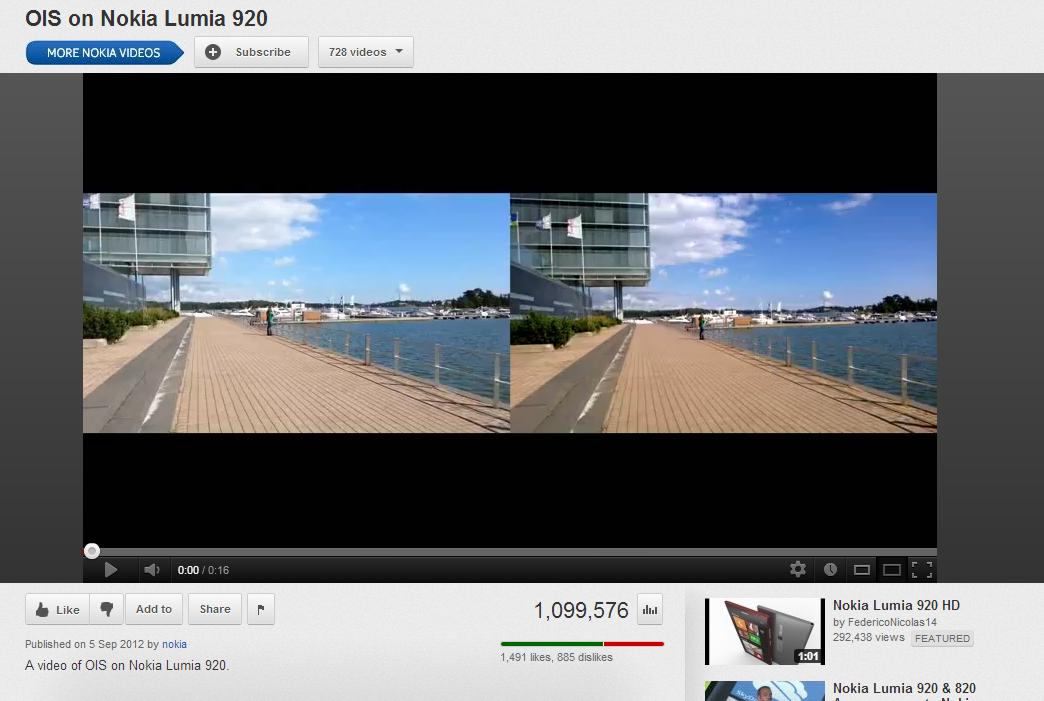Click the like/dislike ratio bar
Screen dimensions: 1044x701
[583, 644]
